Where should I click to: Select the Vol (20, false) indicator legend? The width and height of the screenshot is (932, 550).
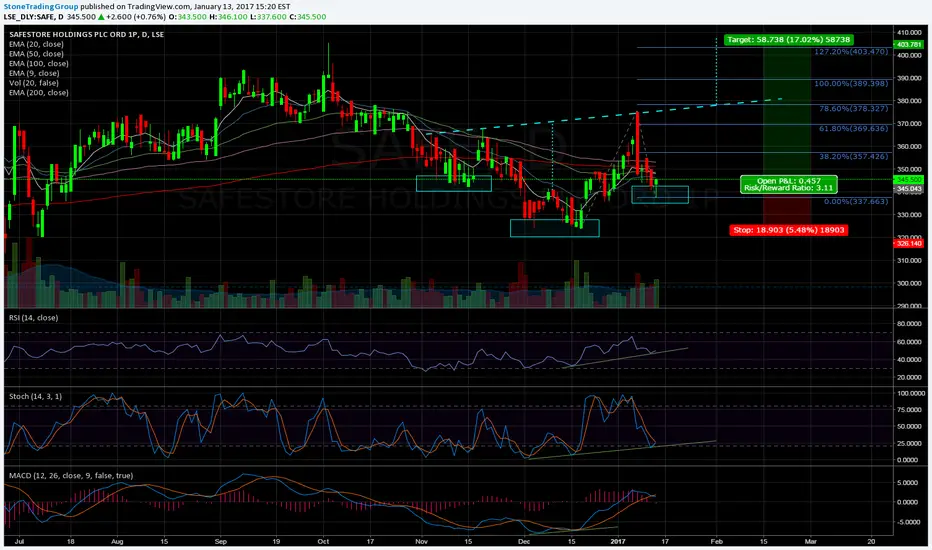click(x=33, y=83)
